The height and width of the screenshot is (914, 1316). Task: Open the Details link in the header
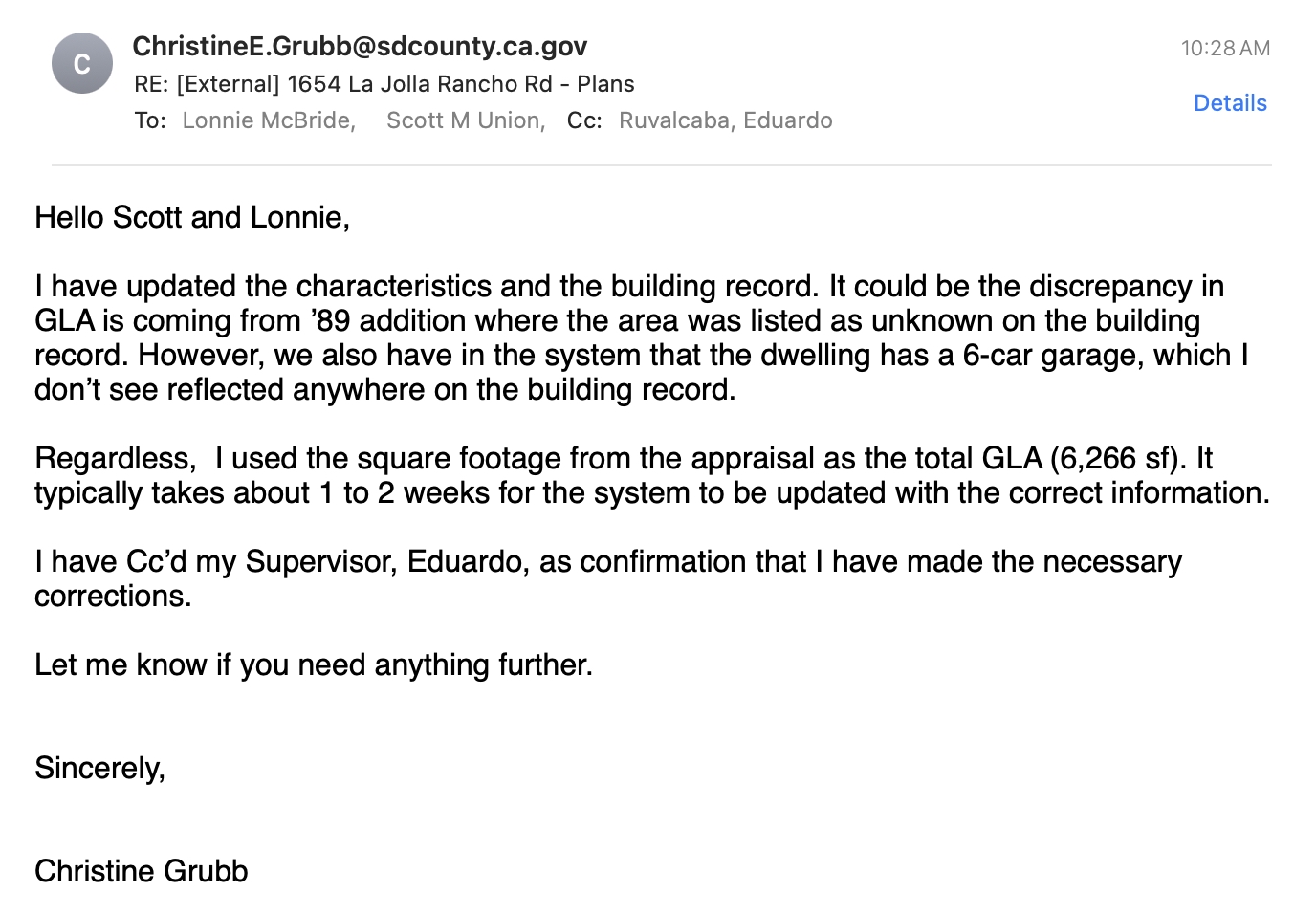point(1230,103)
